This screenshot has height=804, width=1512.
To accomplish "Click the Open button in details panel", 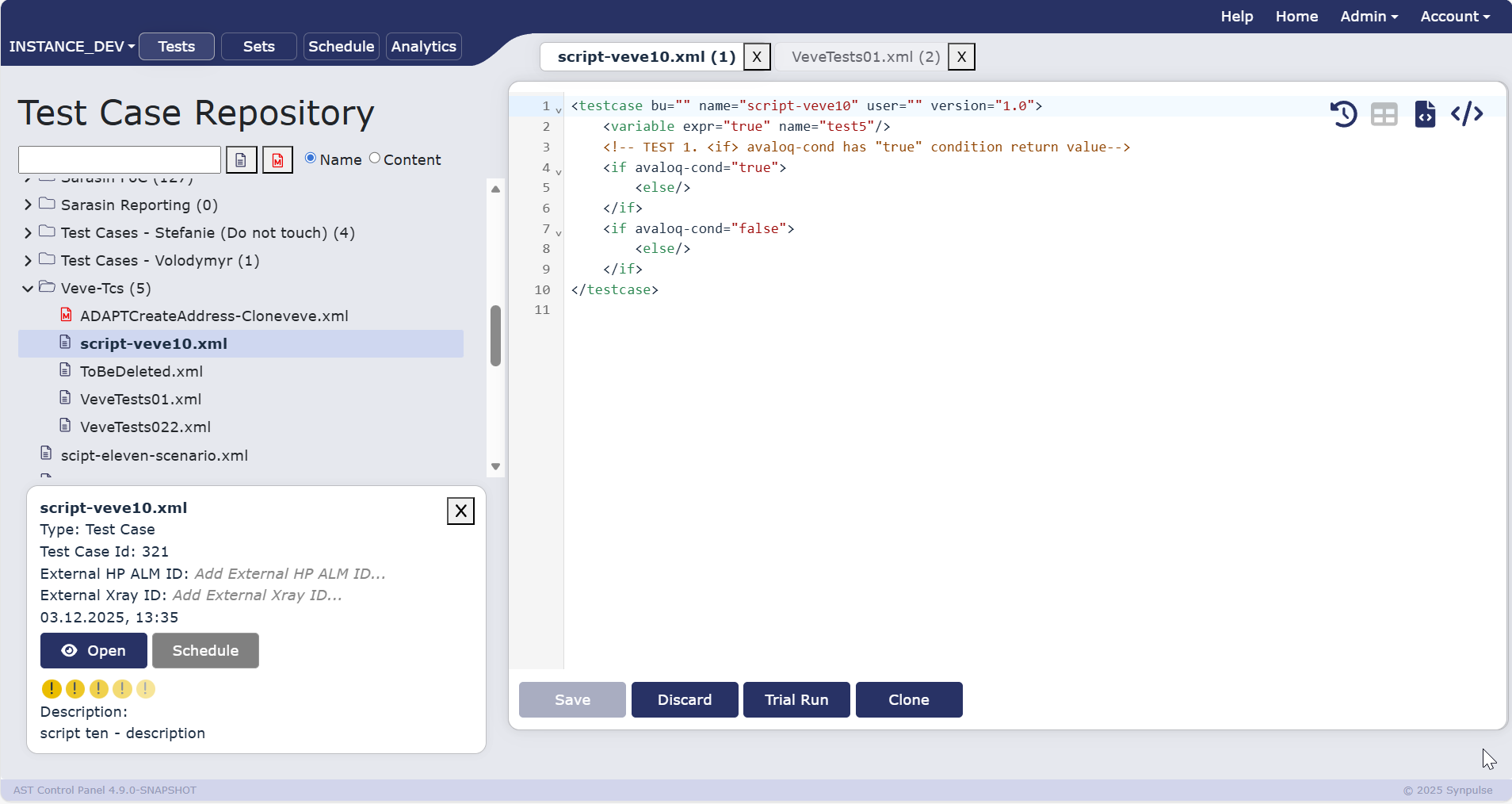I will point(94,650).
